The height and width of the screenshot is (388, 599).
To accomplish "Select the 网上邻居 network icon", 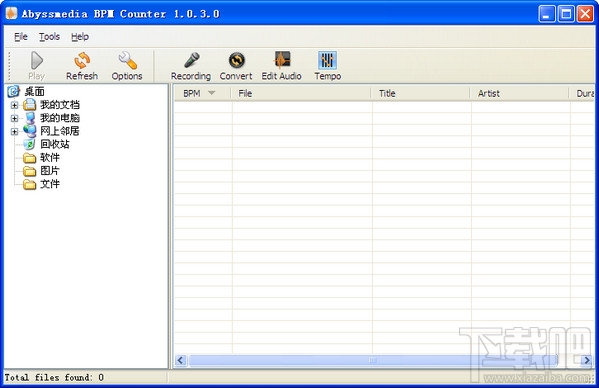I will point(29,131).
